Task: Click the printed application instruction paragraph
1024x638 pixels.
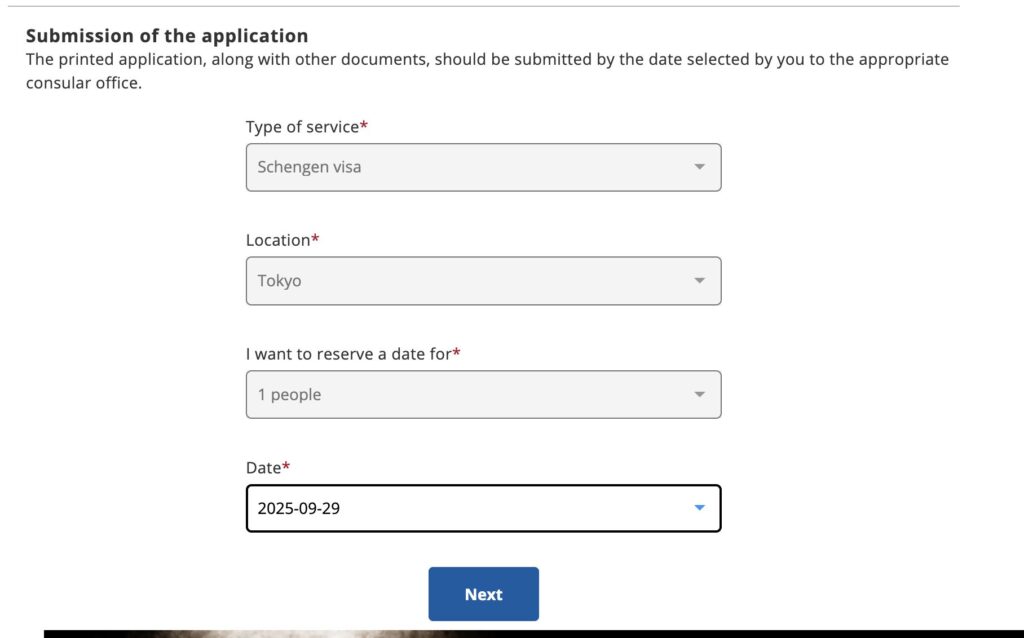Action: [x=487, y=71]
